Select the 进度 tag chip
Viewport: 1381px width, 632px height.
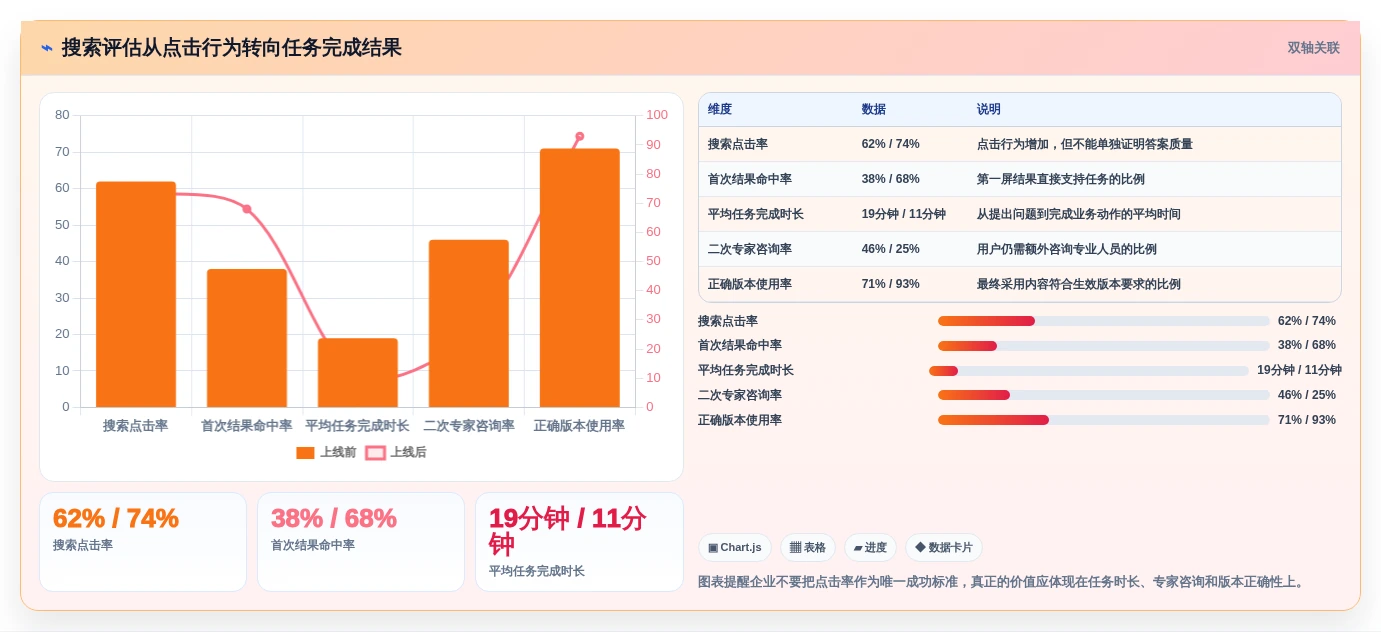870,548
